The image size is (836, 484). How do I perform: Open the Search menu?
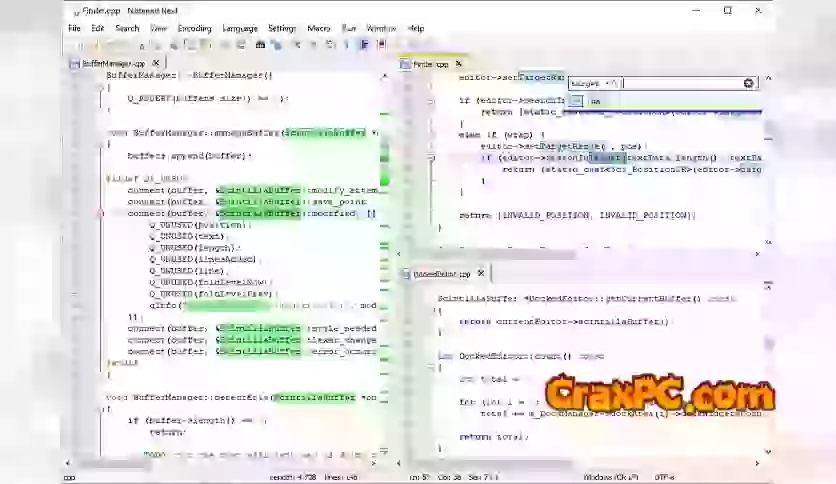[x=127, y=28]
